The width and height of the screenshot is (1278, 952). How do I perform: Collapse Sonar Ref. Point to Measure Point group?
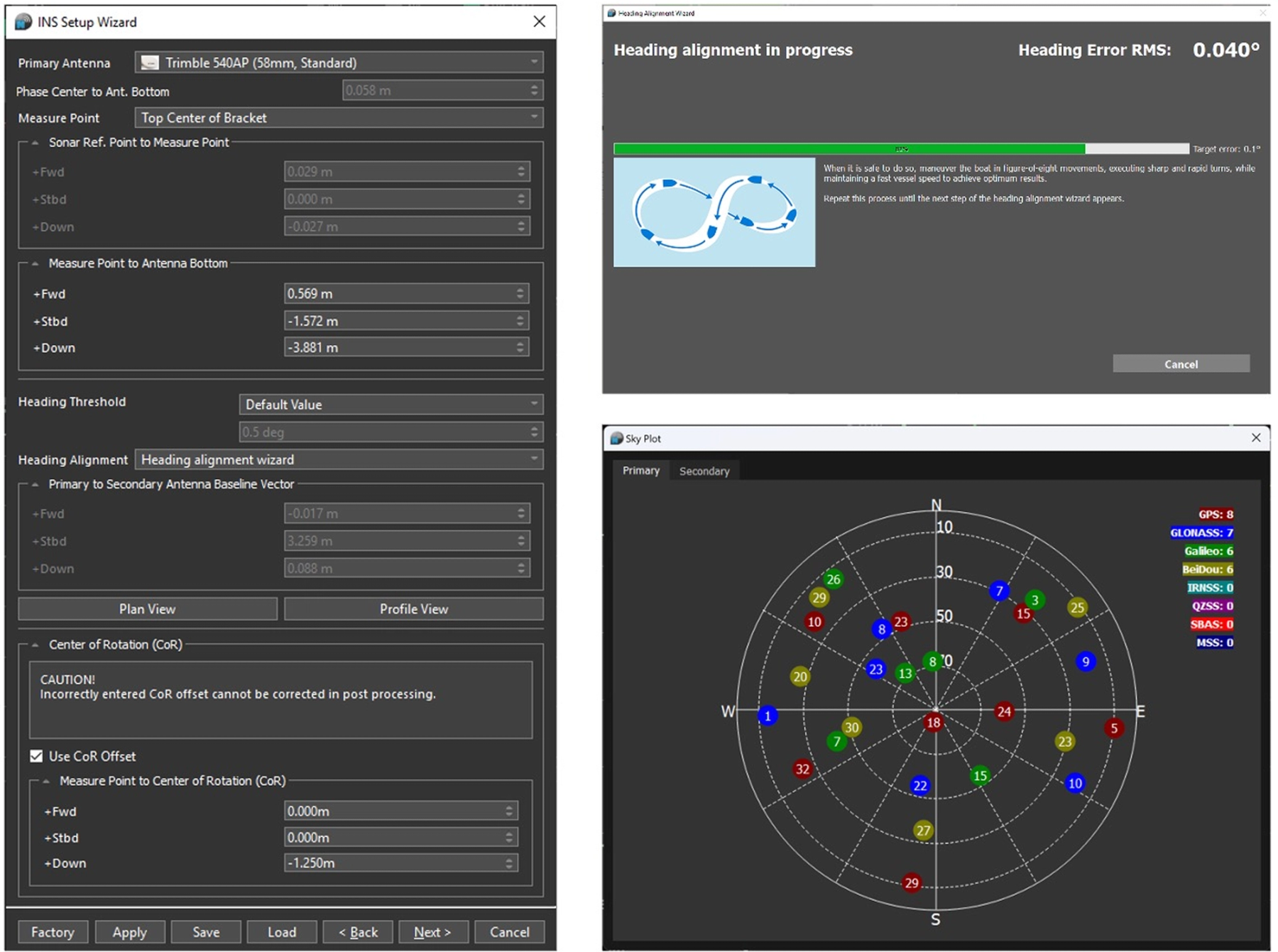35,142
